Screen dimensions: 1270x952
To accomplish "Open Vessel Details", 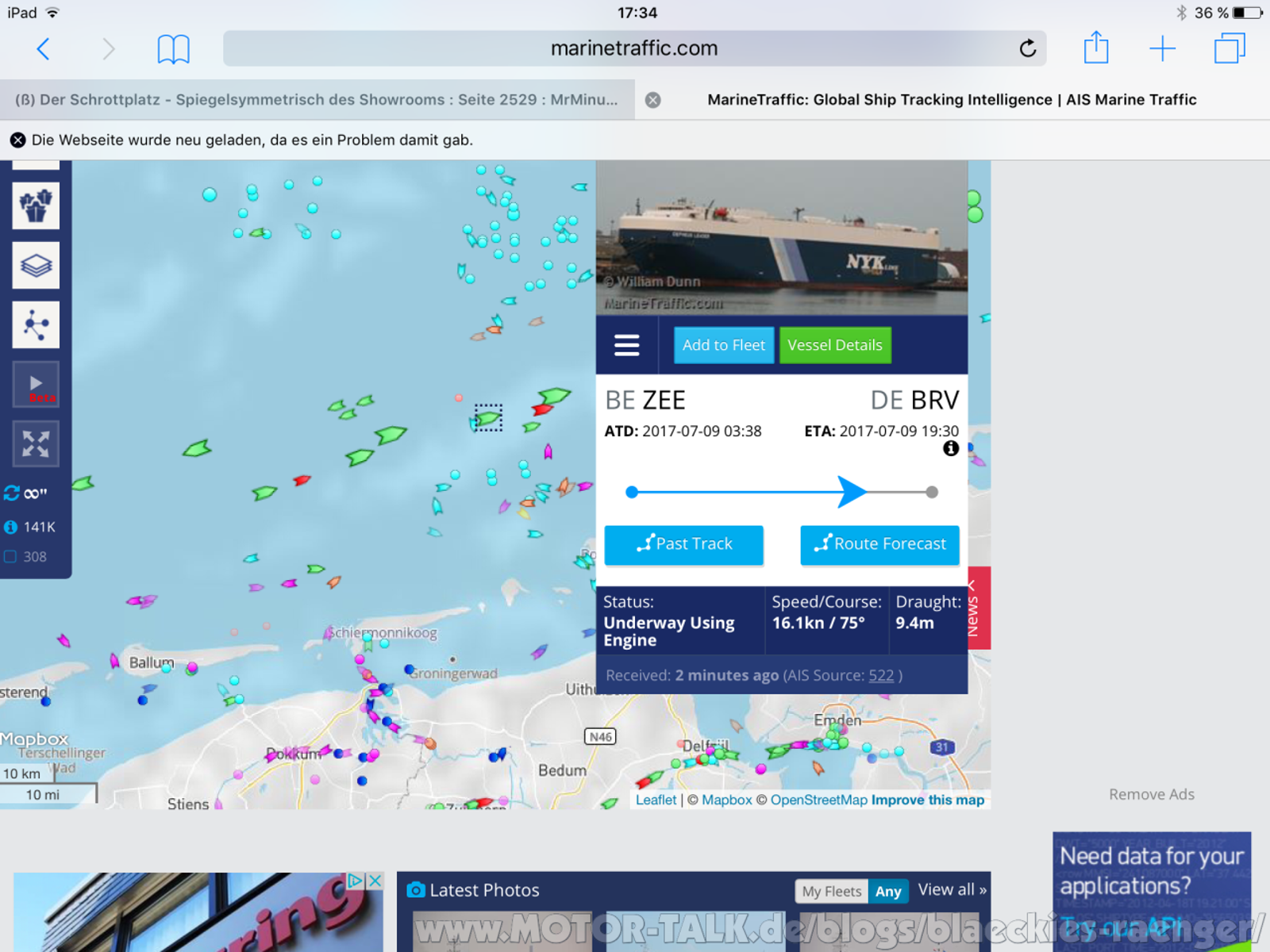I will click(835, 345).
